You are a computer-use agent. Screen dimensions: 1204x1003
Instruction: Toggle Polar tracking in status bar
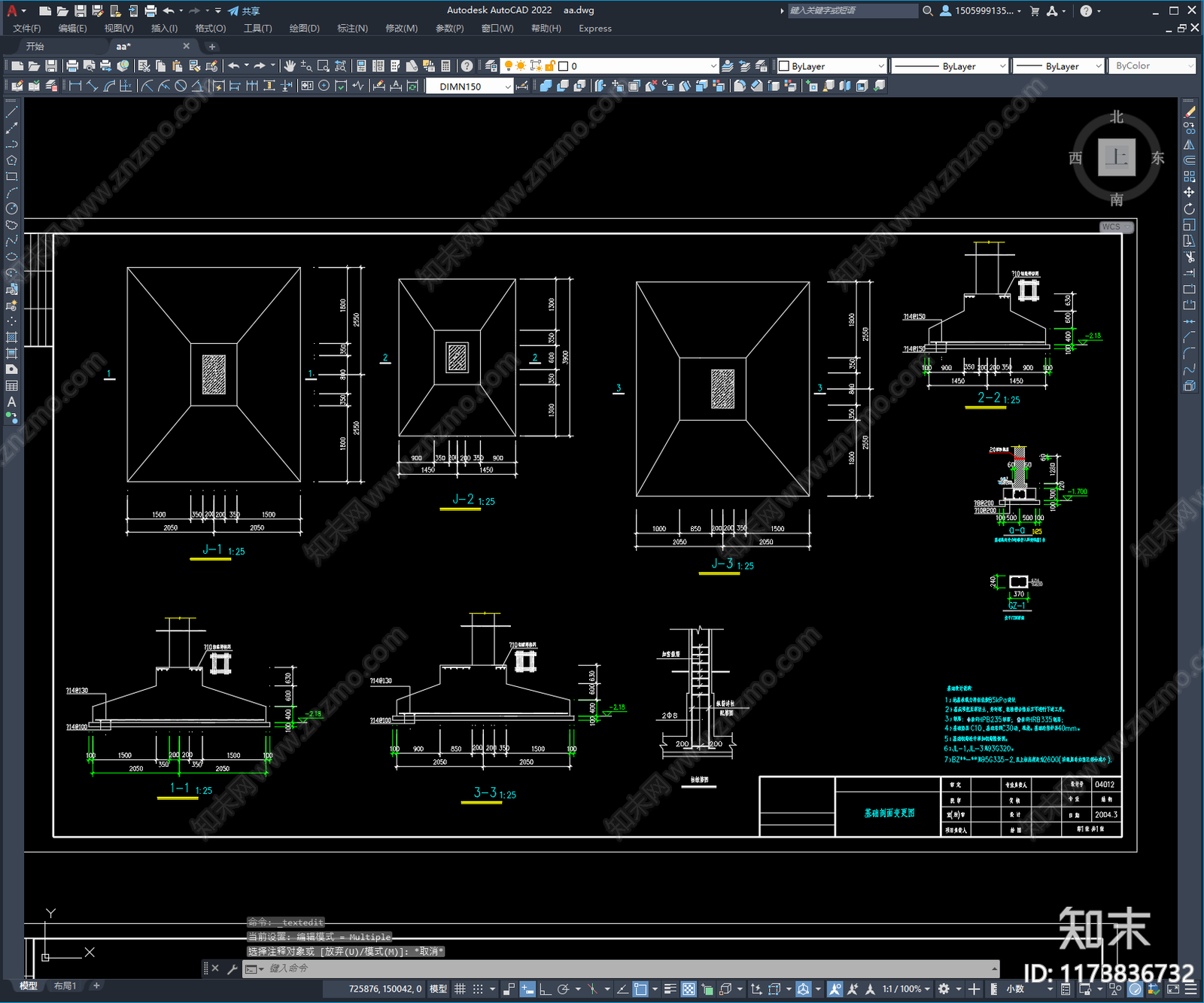(562, 989)
